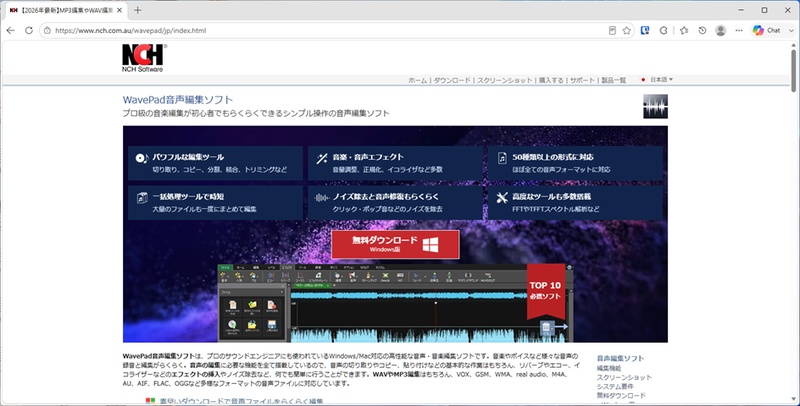
Task: Open the ホーム navigation link
Action: click(x=417, y=81)
